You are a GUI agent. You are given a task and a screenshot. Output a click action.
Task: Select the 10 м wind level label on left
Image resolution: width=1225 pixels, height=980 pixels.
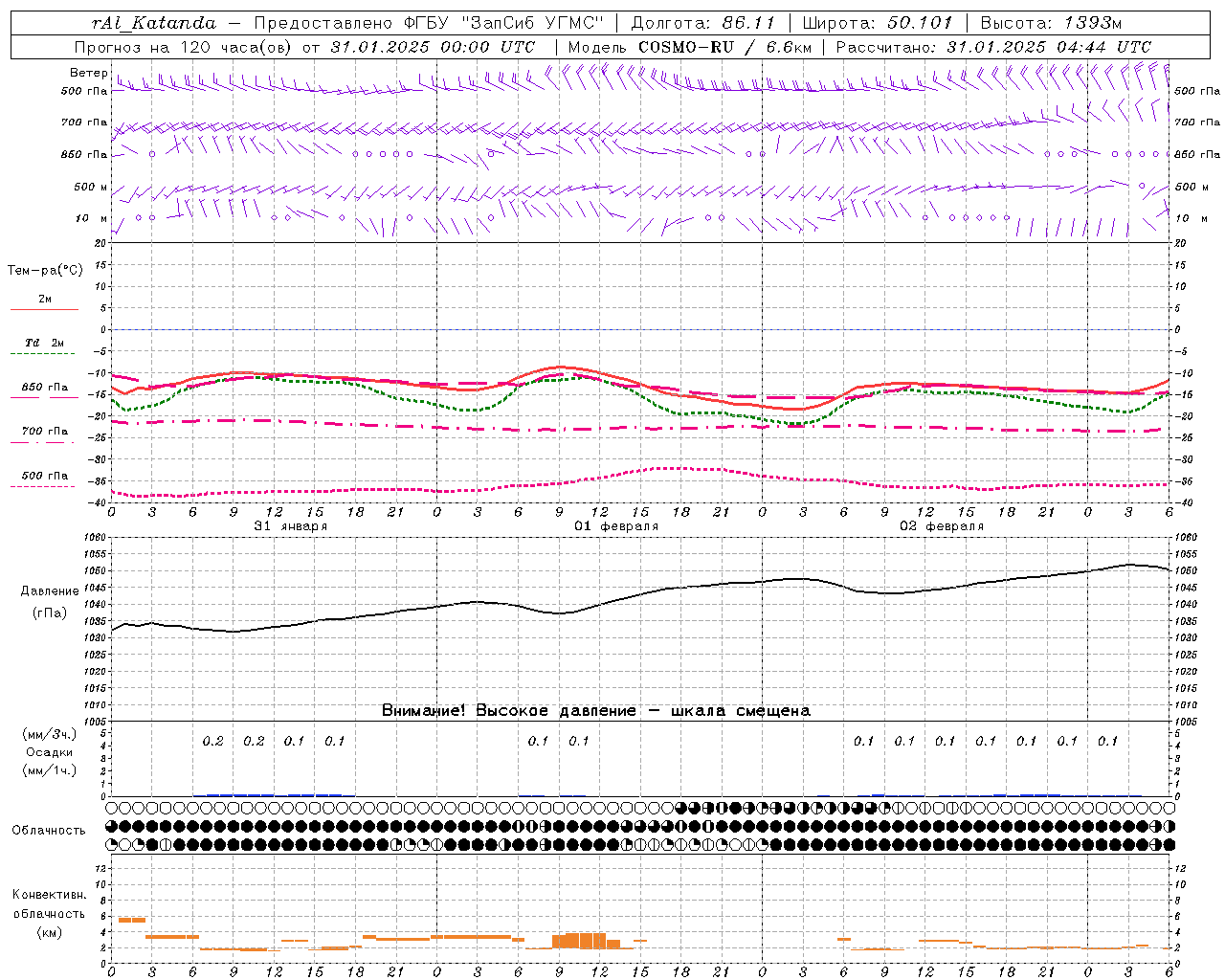(x=92, y=218)
